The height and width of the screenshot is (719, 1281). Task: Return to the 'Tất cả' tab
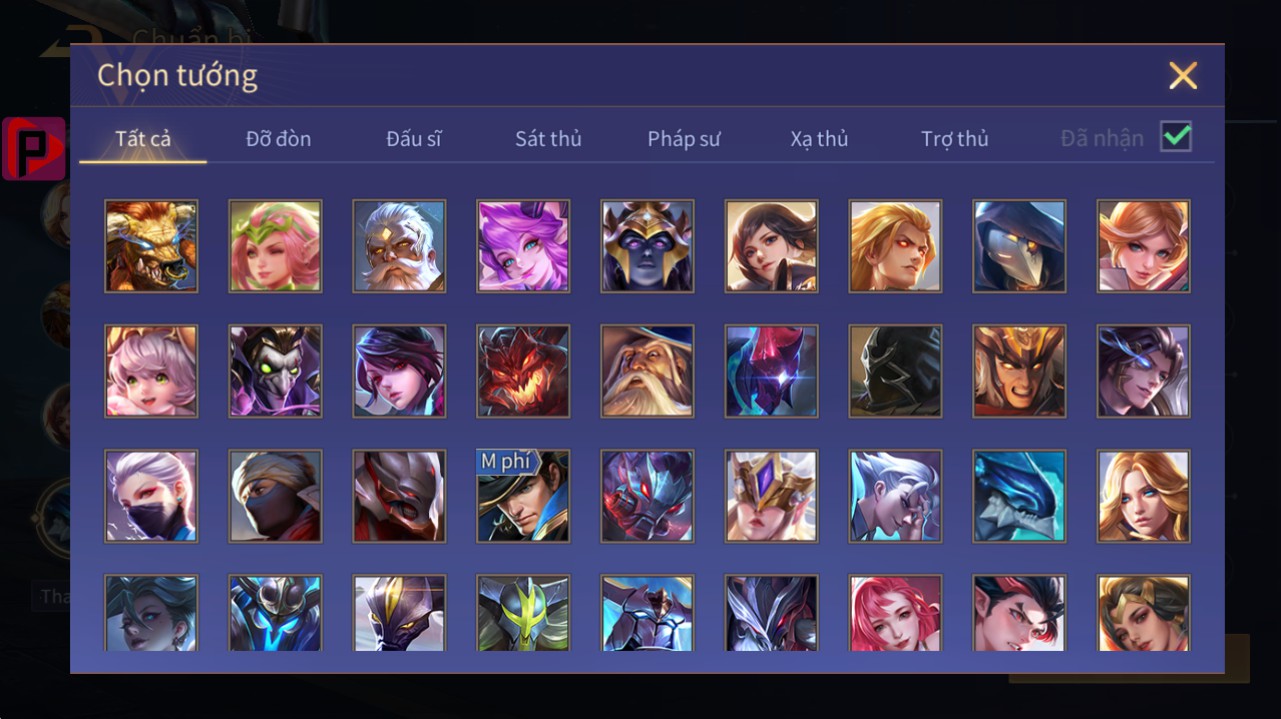(143, 139)
